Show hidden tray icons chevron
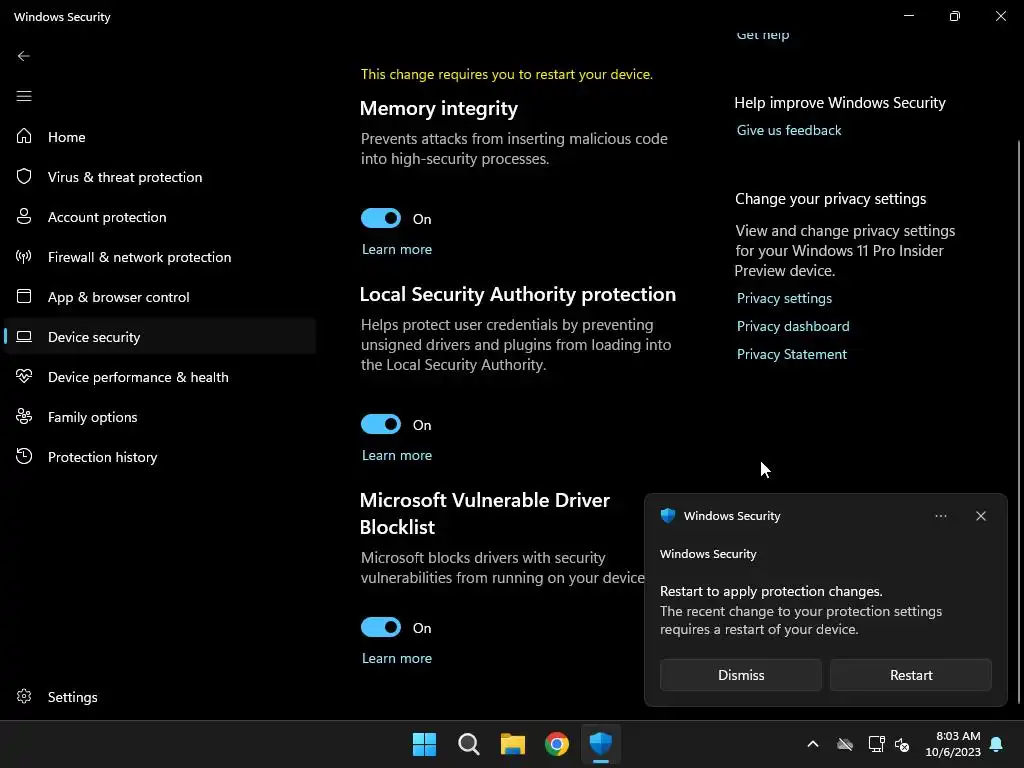 813,744
